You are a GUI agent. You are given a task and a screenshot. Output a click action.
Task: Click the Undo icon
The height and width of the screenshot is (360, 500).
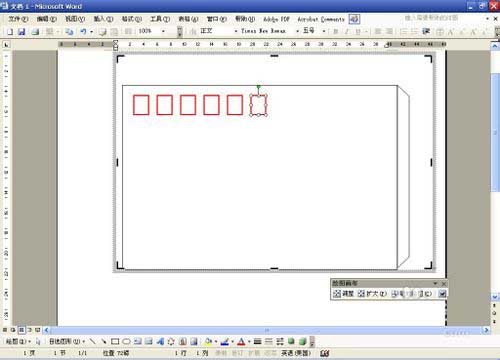tap(83, 31)
